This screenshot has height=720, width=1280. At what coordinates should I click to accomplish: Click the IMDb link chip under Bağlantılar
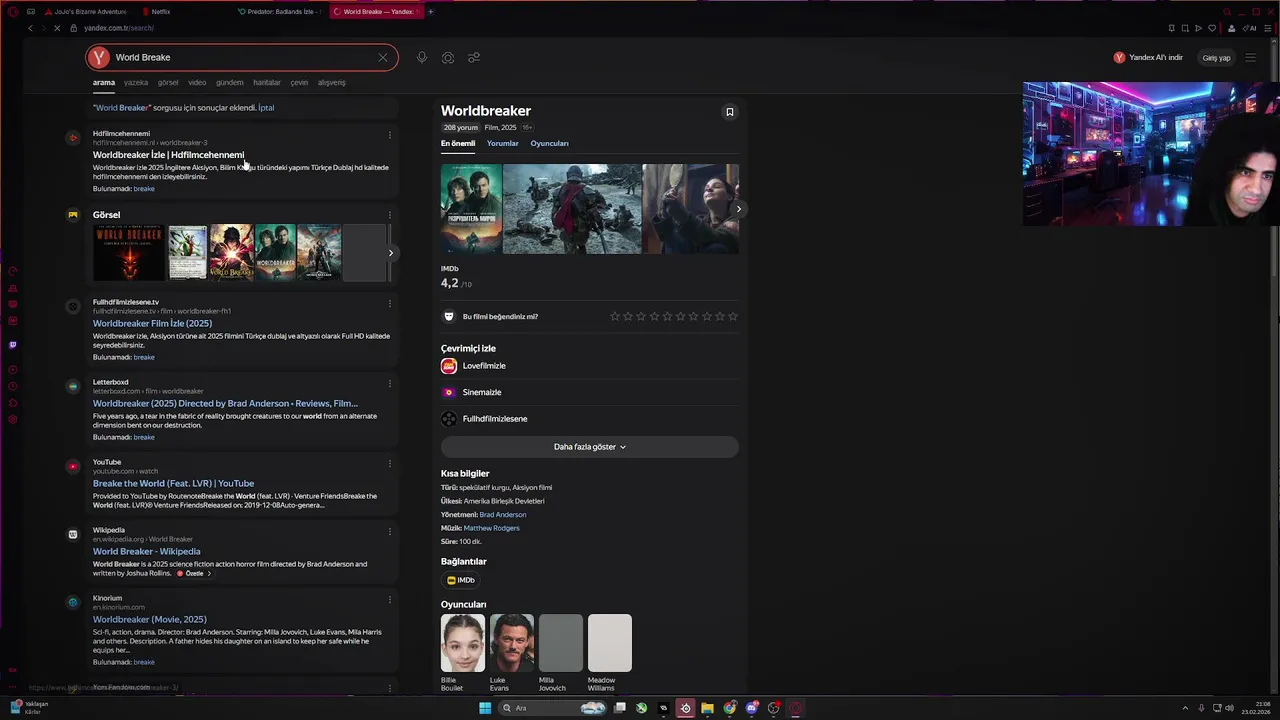pos(461,580)
